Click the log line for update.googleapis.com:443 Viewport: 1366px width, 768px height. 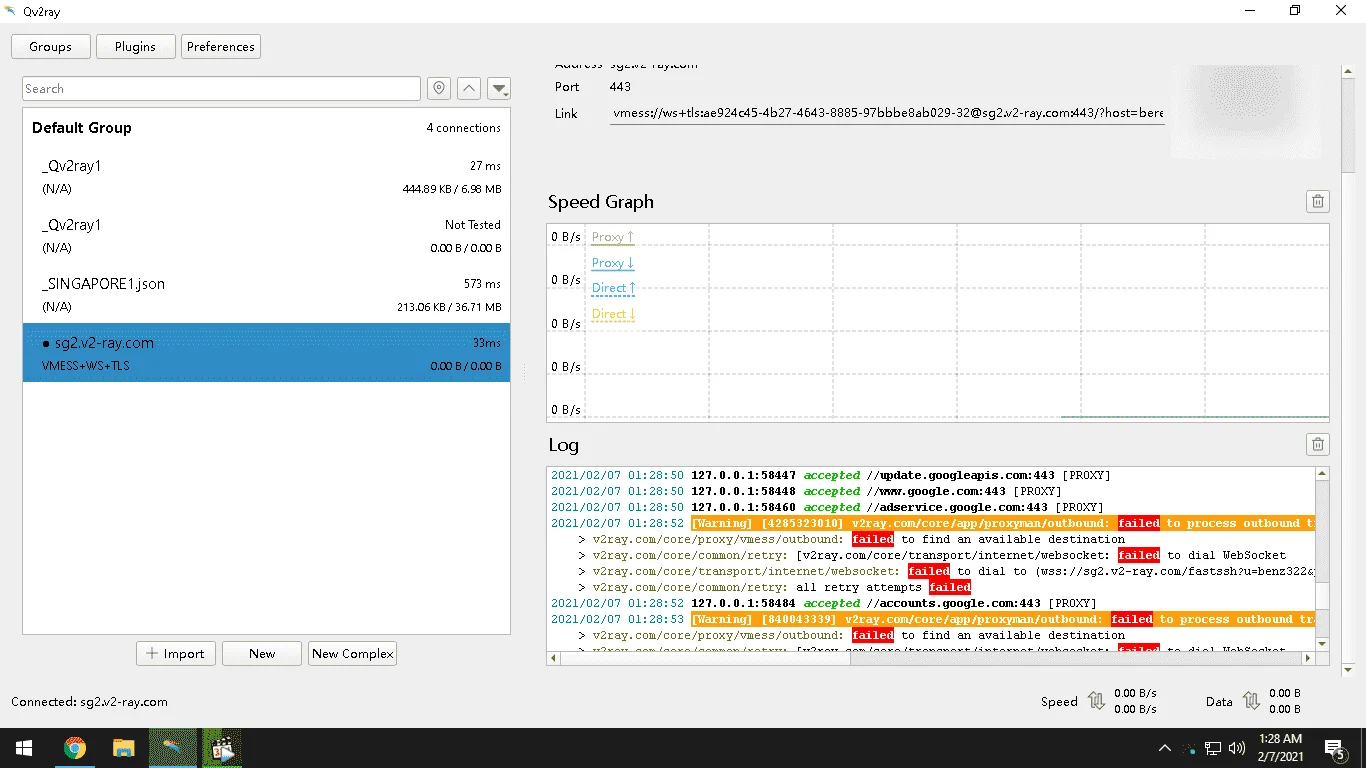pyautogui.click(x=830, y=475)
